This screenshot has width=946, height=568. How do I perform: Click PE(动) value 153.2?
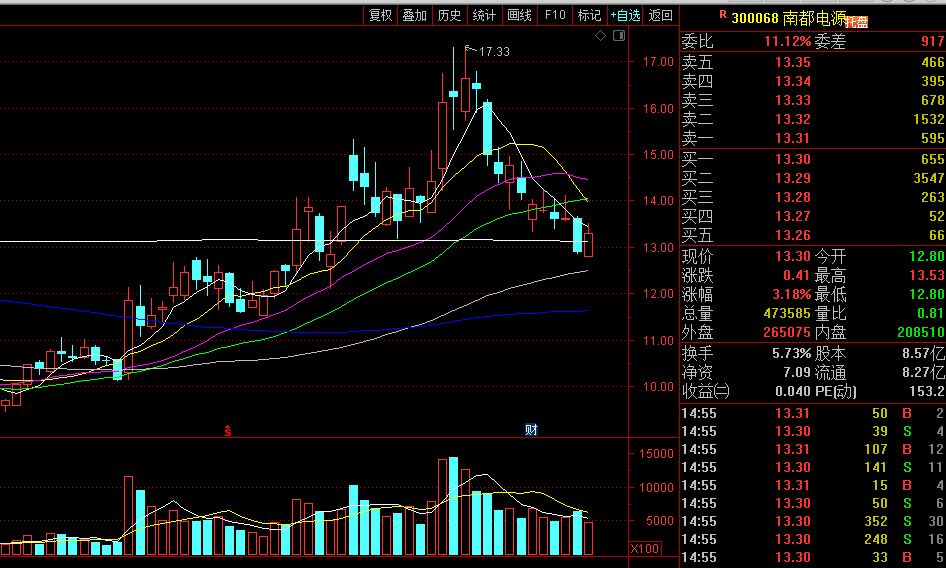point(927,391)
